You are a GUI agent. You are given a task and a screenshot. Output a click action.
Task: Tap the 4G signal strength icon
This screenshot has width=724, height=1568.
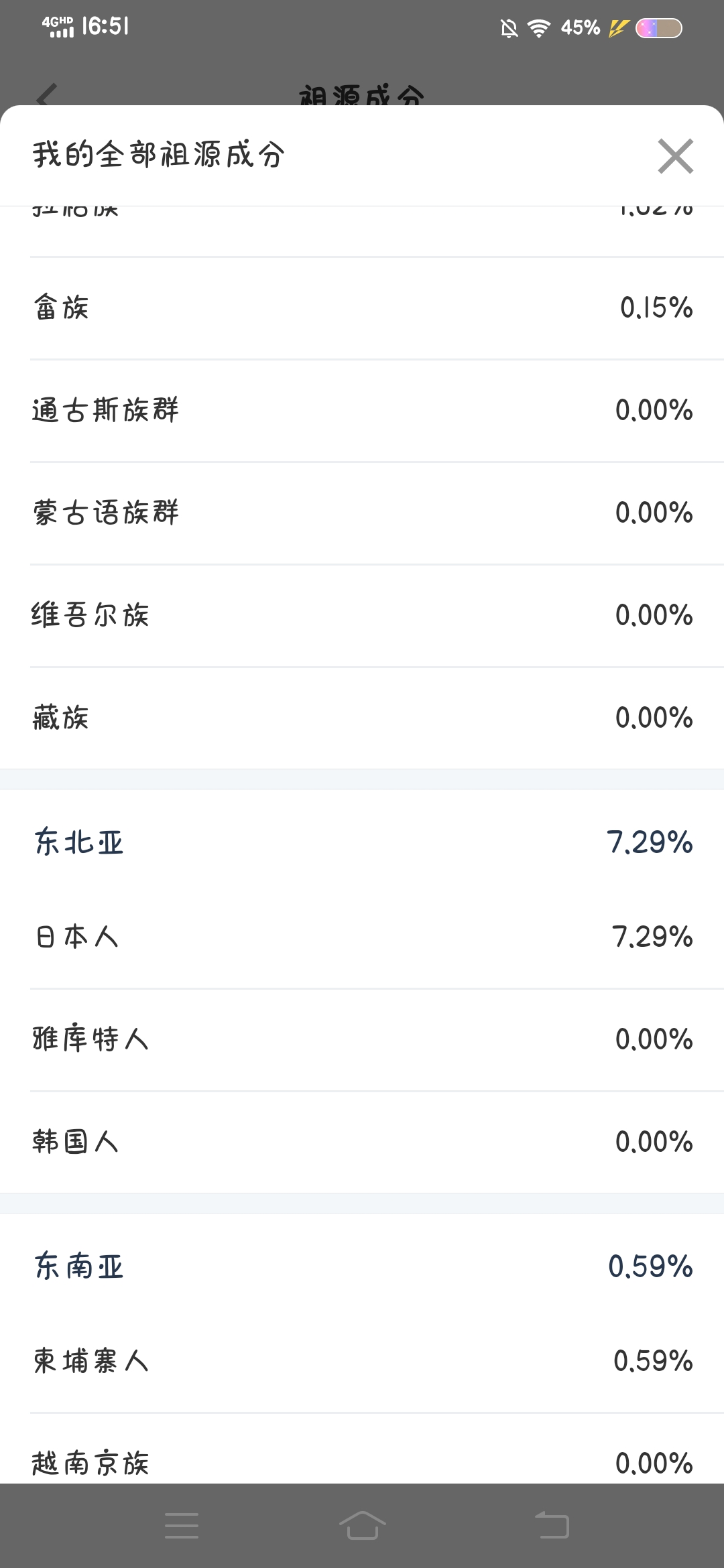pyautogui.click(x=58, y=27)
